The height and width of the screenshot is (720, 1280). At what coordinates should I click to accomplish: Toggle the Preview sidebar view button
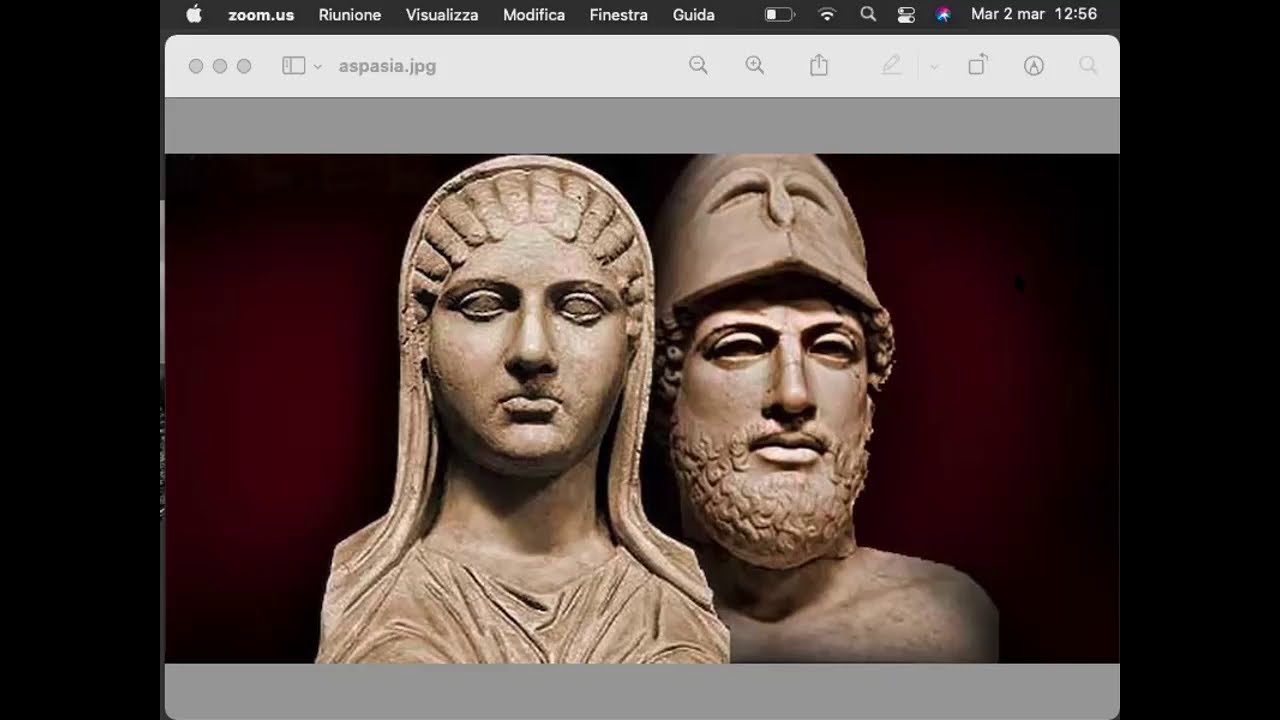point(293,66)
